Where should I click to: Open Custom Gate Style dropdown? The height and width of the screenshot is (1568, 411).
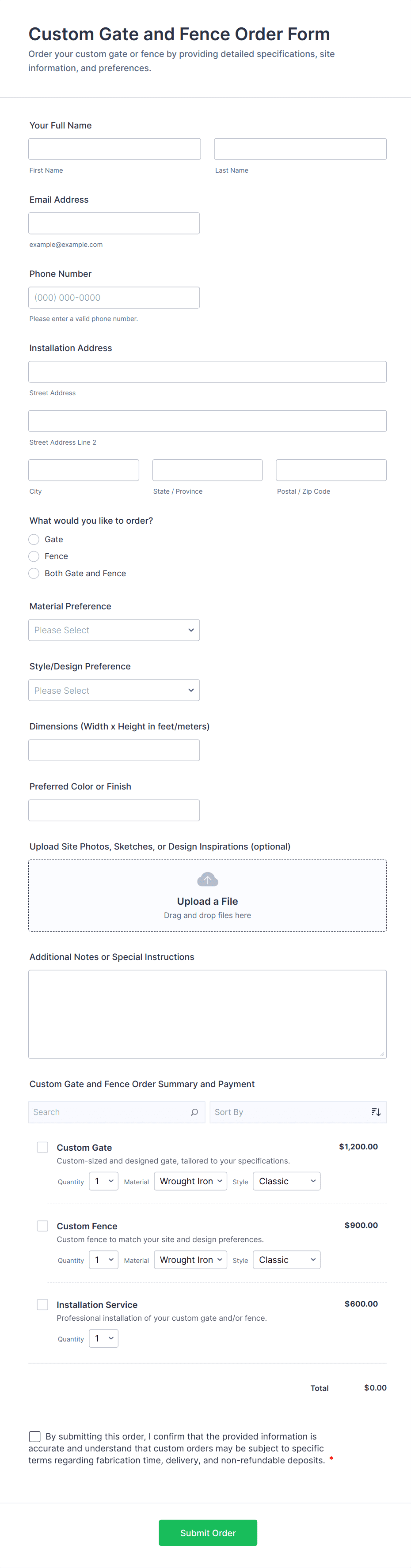(x=286, y=1181)
